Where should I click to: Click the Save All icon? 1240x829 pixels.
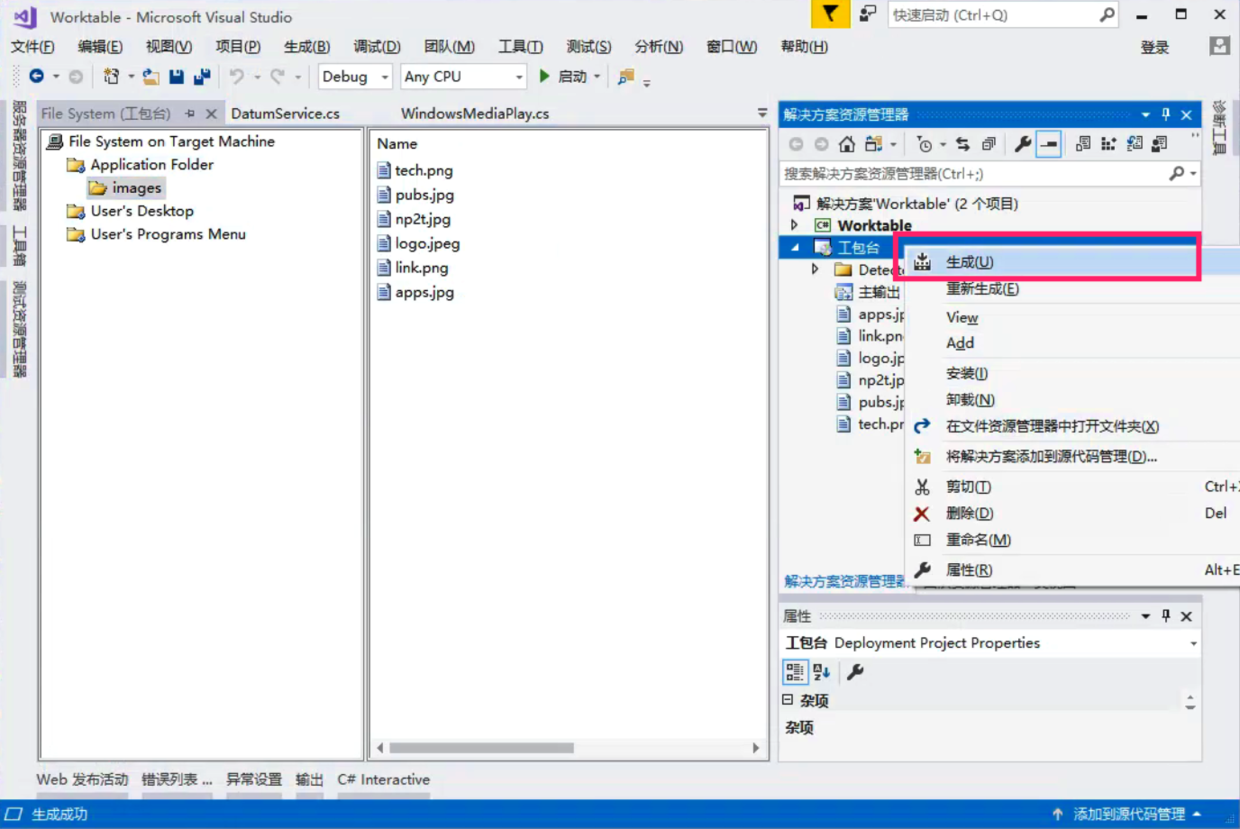[202, 76]
